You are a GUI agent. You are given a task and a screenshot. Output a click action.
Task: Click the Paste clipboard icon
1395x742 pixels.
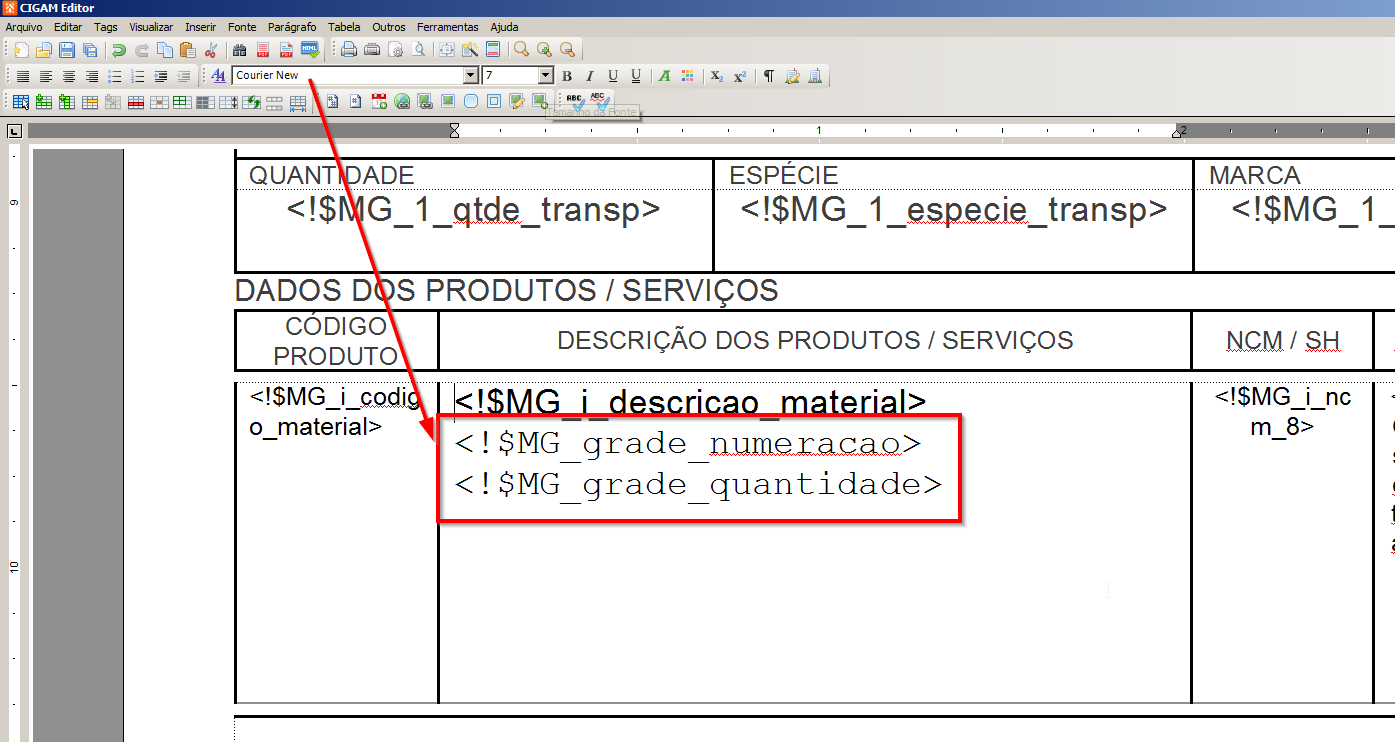[187, 50]
